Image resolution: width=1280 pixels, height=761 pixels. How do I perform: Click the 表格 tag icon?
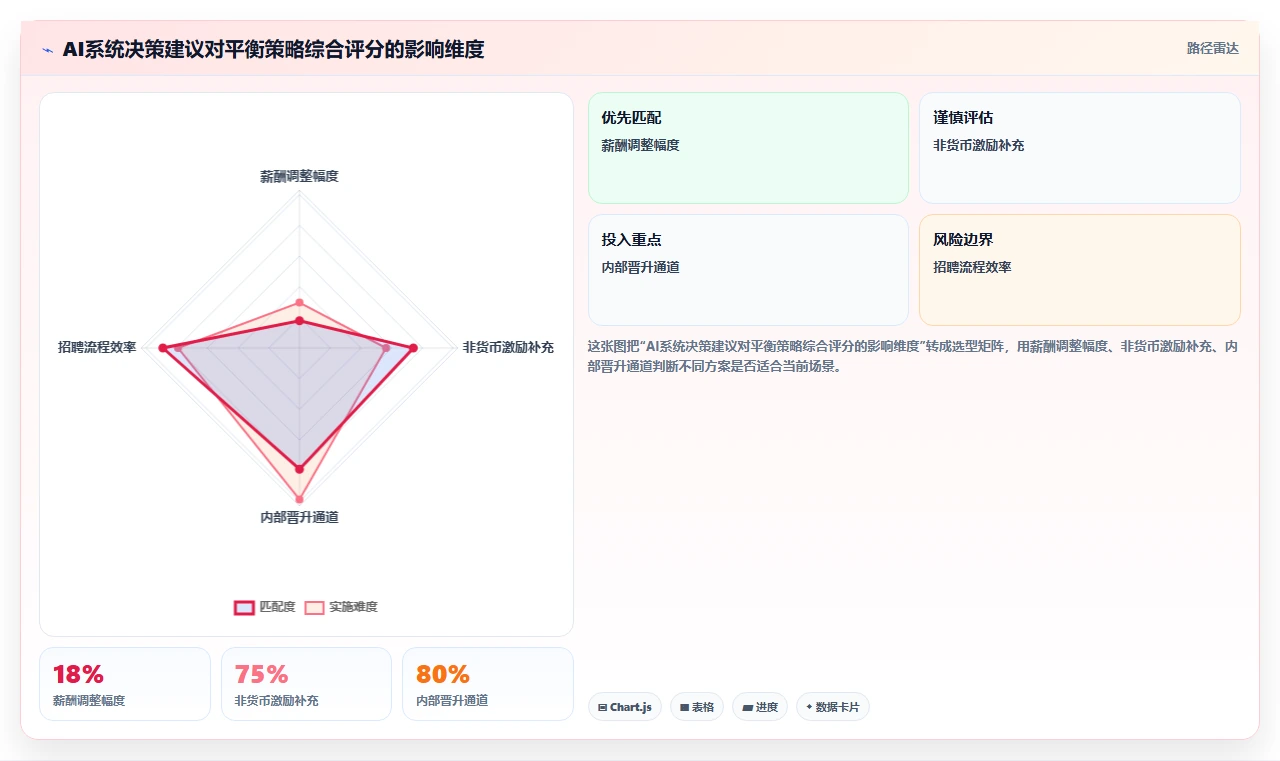coord(684,708)
